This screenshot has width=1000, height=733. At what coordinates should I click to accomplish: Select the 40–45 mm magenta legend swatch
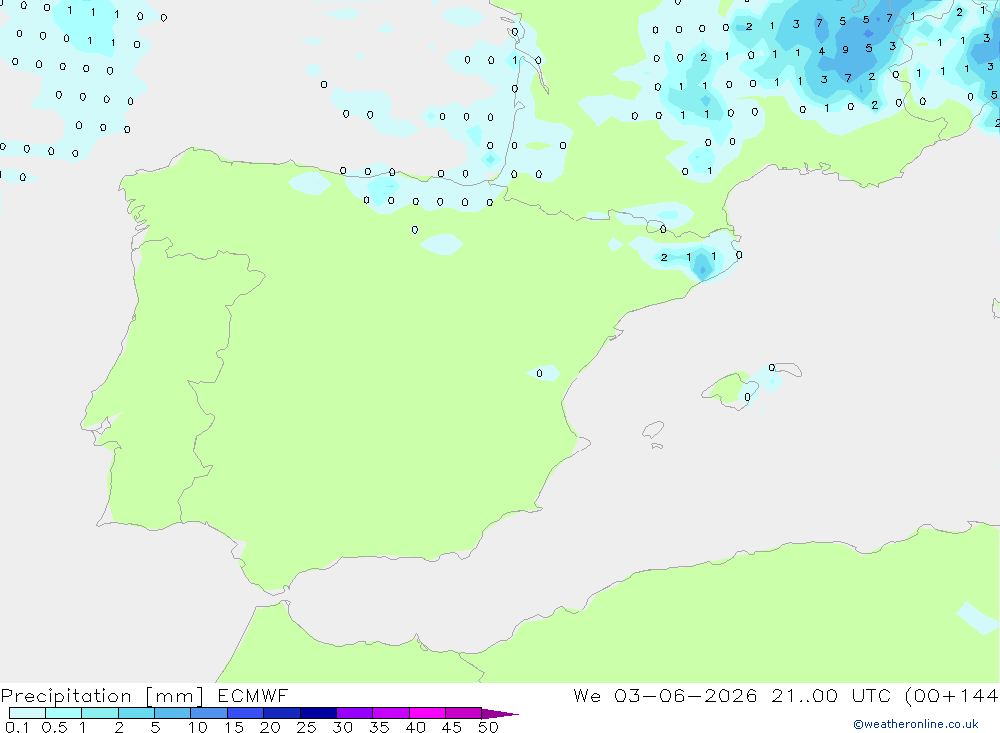(x=427, y=713)
